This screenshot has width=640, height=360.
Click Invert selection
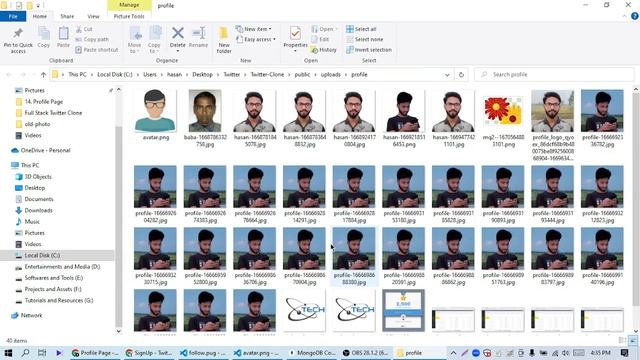point(369,50)
